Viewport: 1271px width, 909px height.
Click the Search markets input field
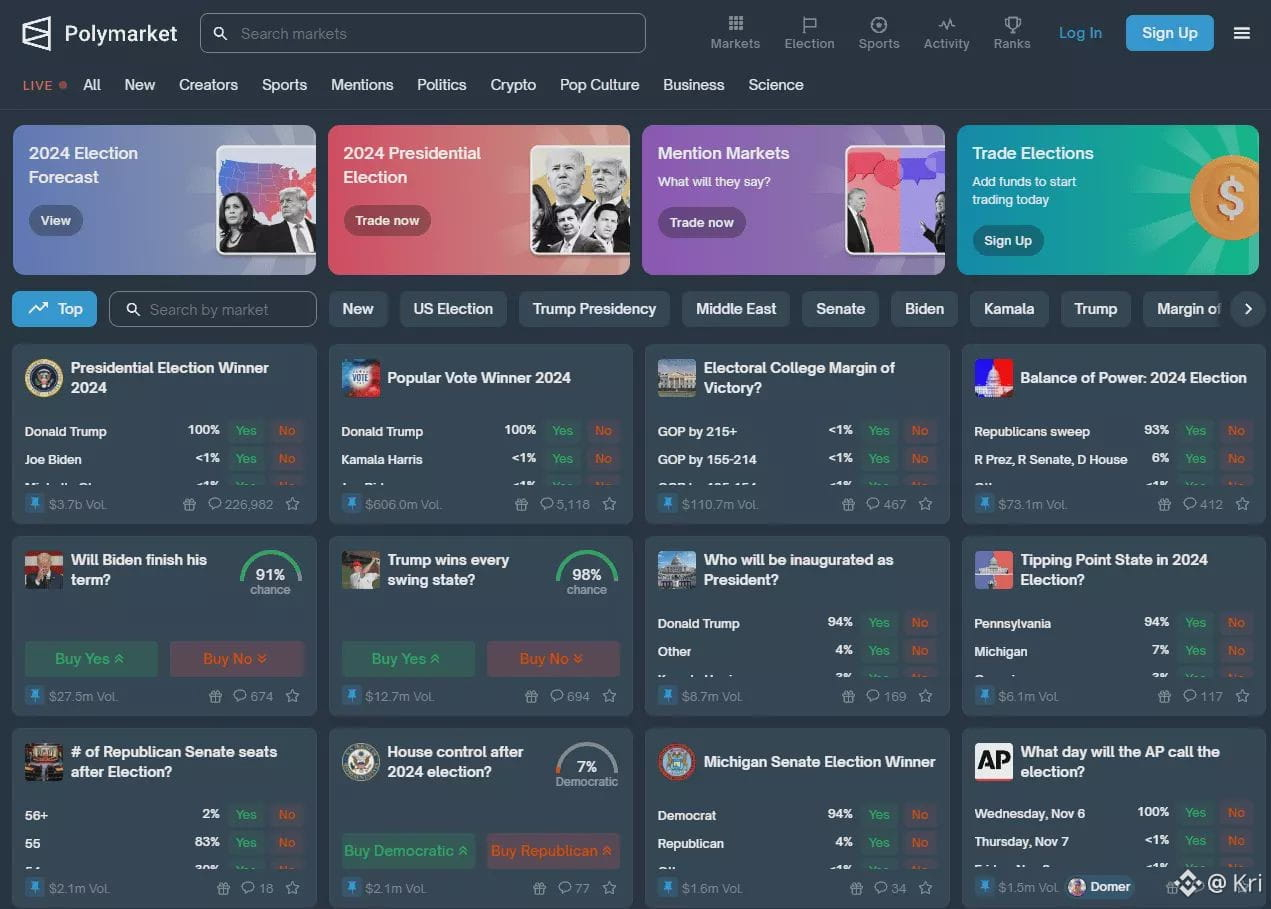point(422,33)
